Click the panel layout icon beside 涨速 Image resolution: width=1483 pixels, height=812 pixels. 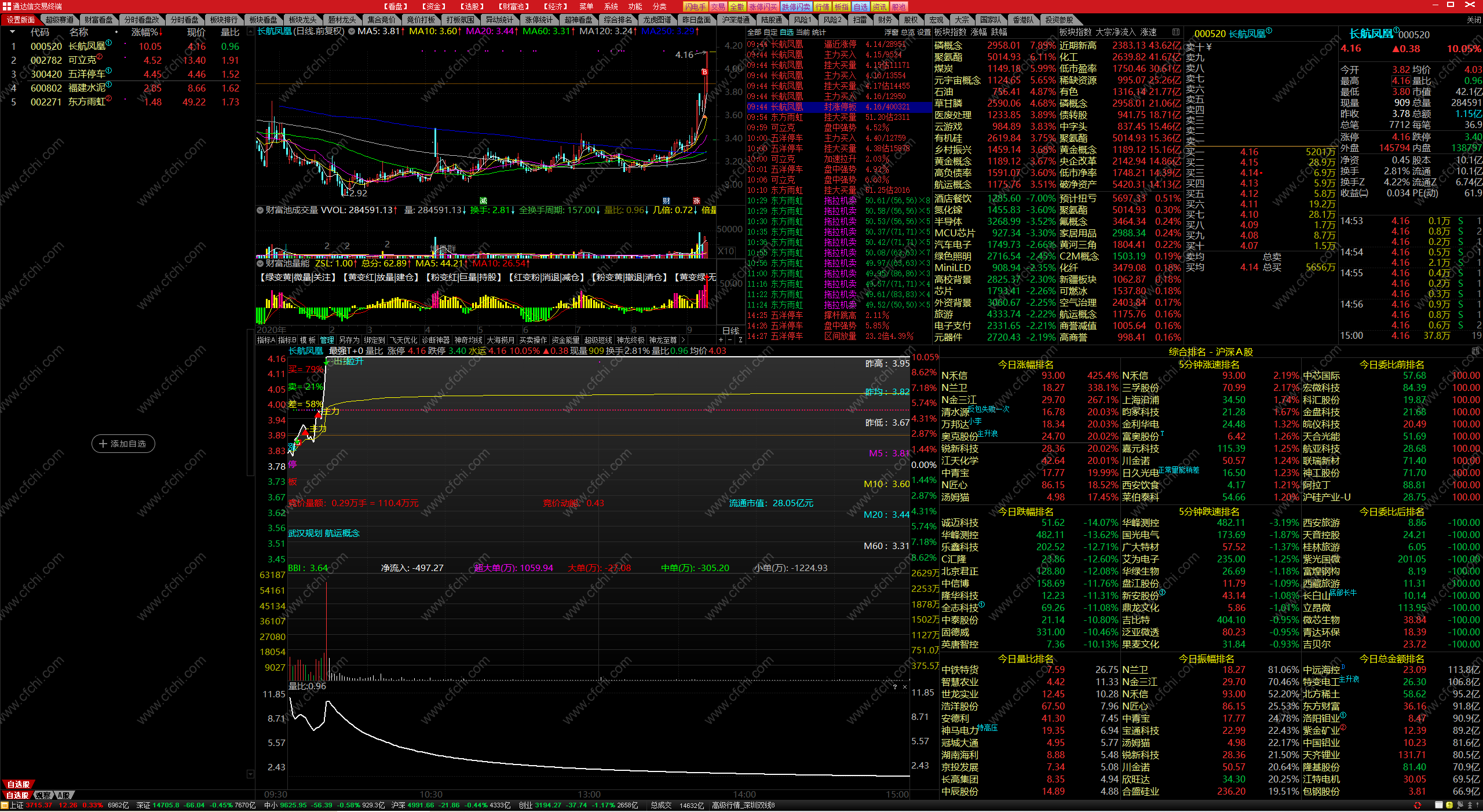(1176, 32)
